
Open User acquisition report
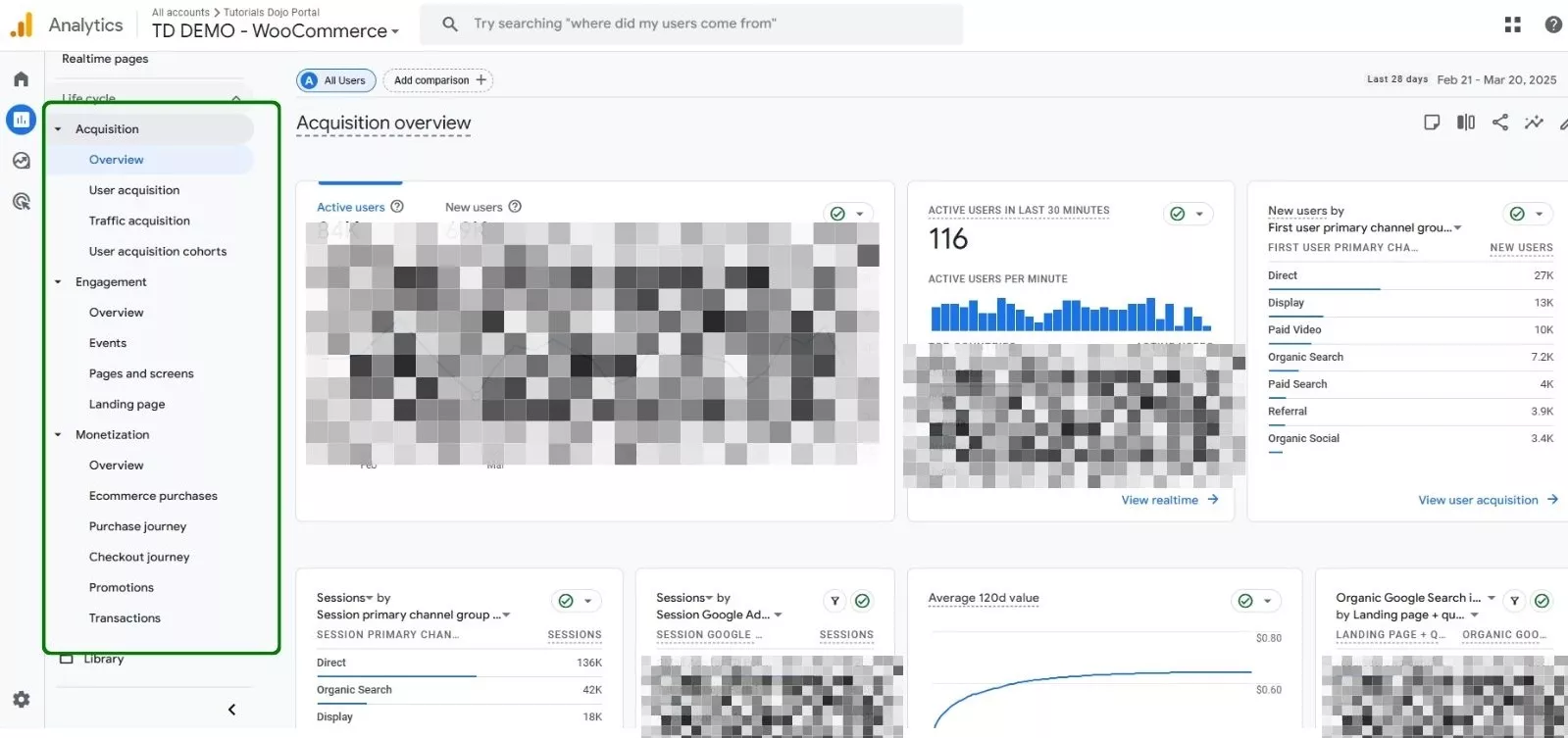134,190
